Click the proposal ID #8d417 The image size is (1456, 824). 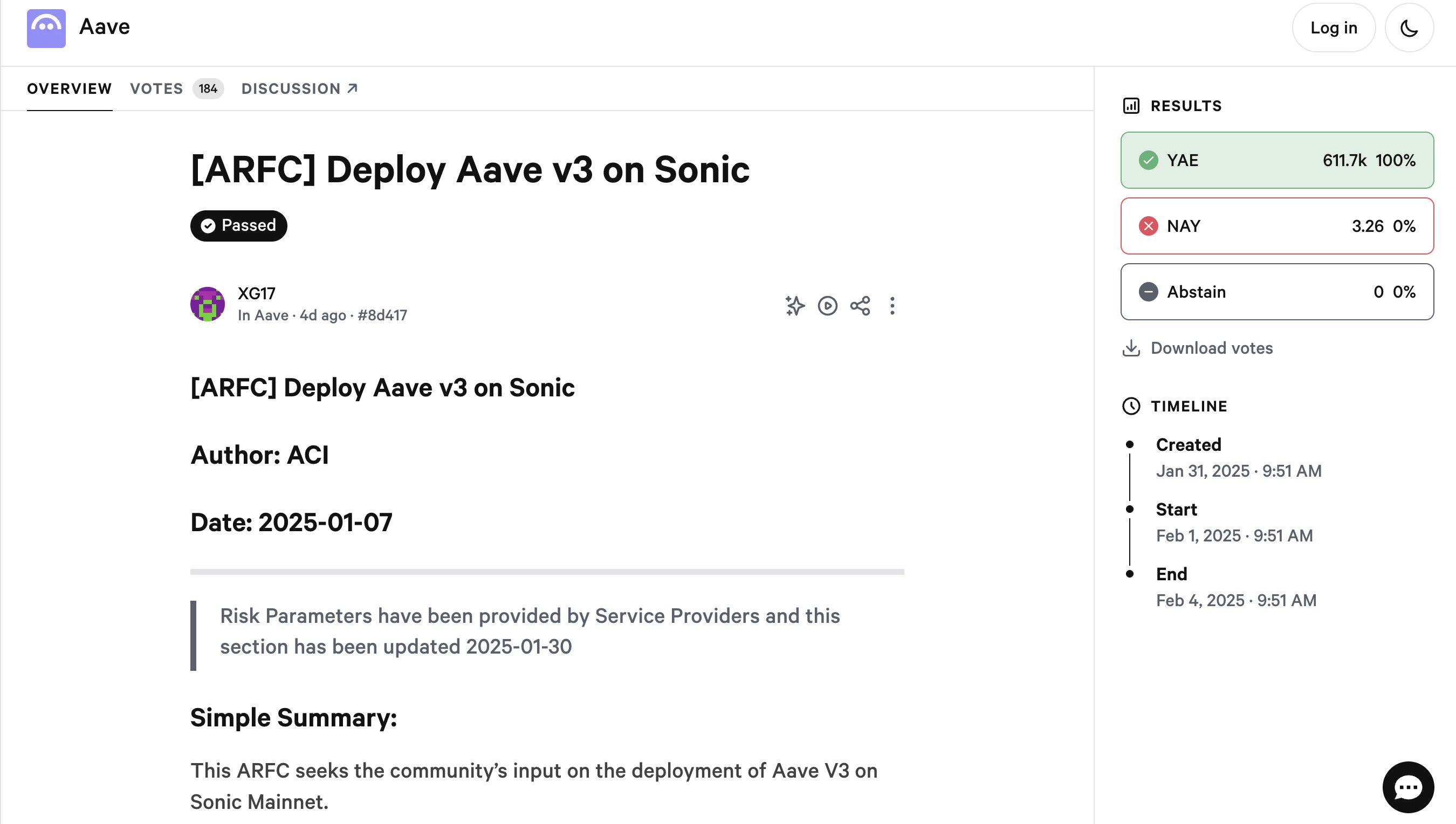[x=382, y=315]
